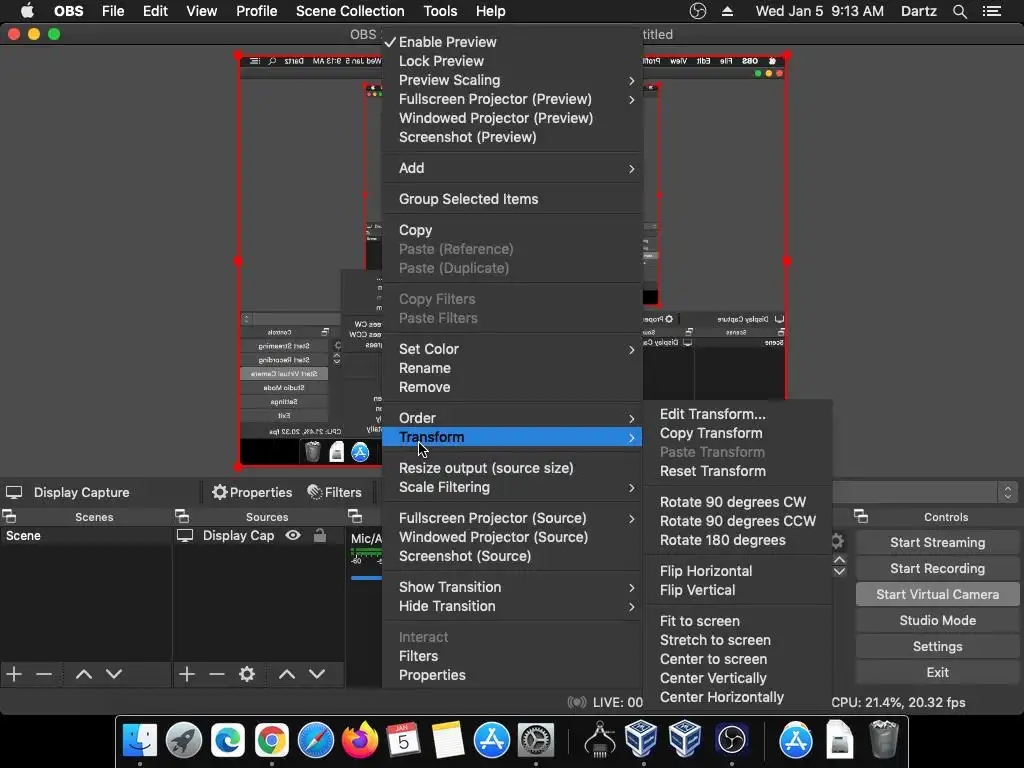Pop out the Controls dock panel icon

pos(861,517)
